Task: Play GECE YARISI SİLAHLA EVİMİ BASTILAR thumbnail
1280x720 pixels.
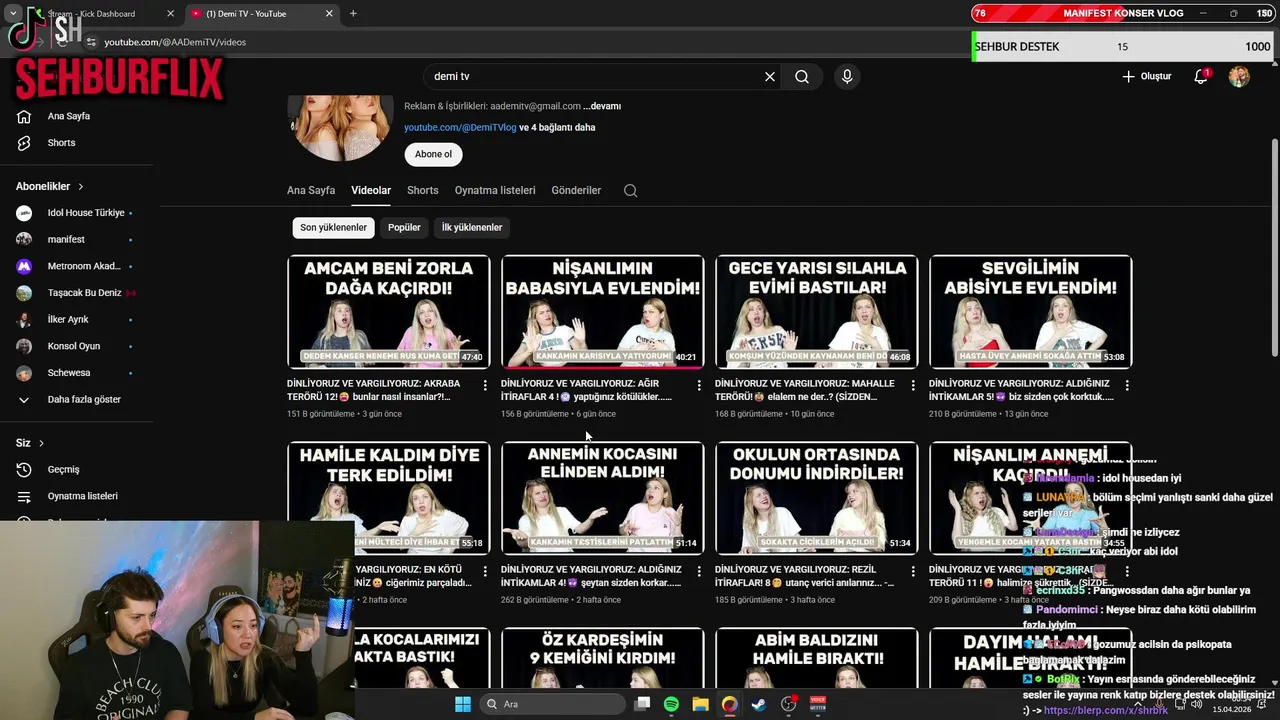Action: (816, 312)
